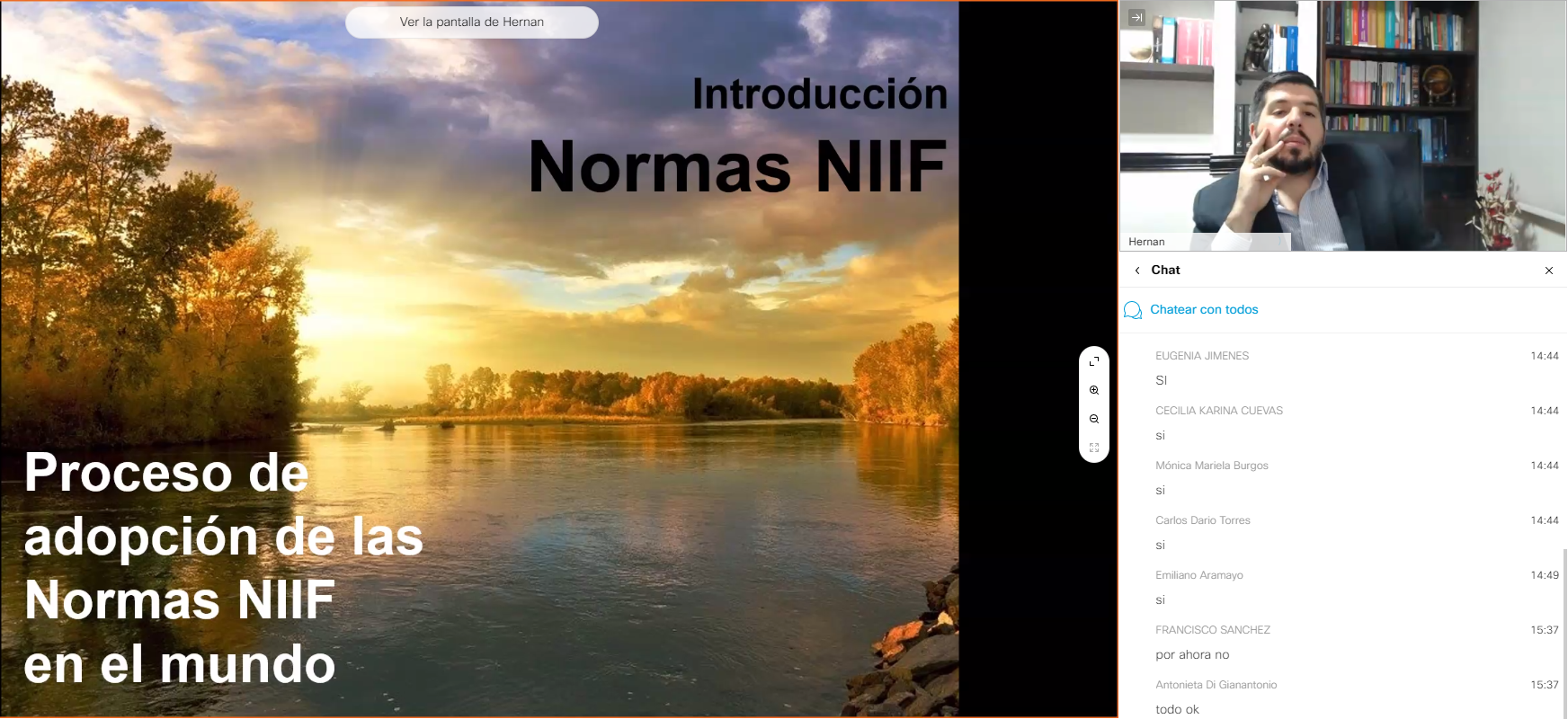Screen dimensions: 1568x719
Task: Click sender name Emiliano Aramayo
Action: [1199, 575]
